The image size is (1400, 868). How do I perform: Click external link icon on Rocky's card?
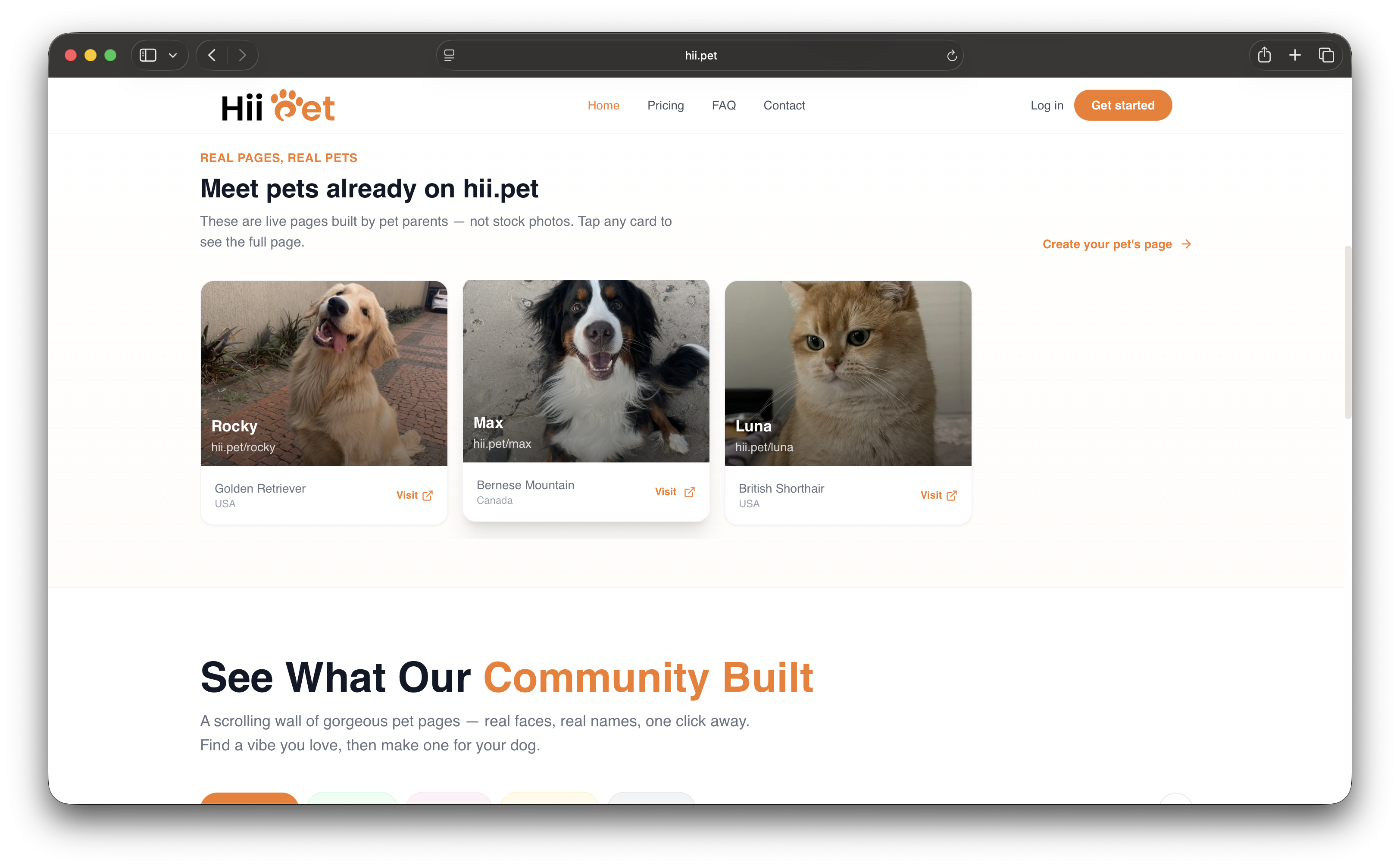[428, 496]
